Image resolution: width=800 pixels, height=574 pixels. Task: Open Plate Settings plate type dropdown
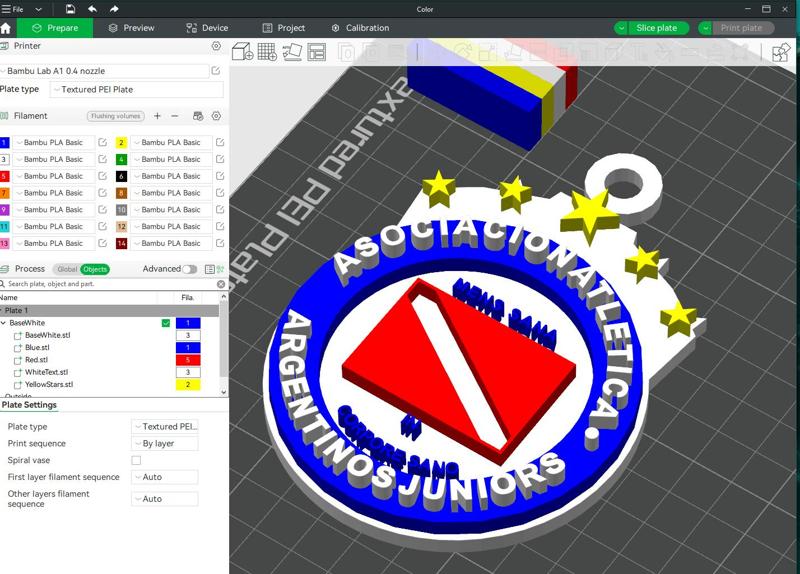[x=165, y=427]
